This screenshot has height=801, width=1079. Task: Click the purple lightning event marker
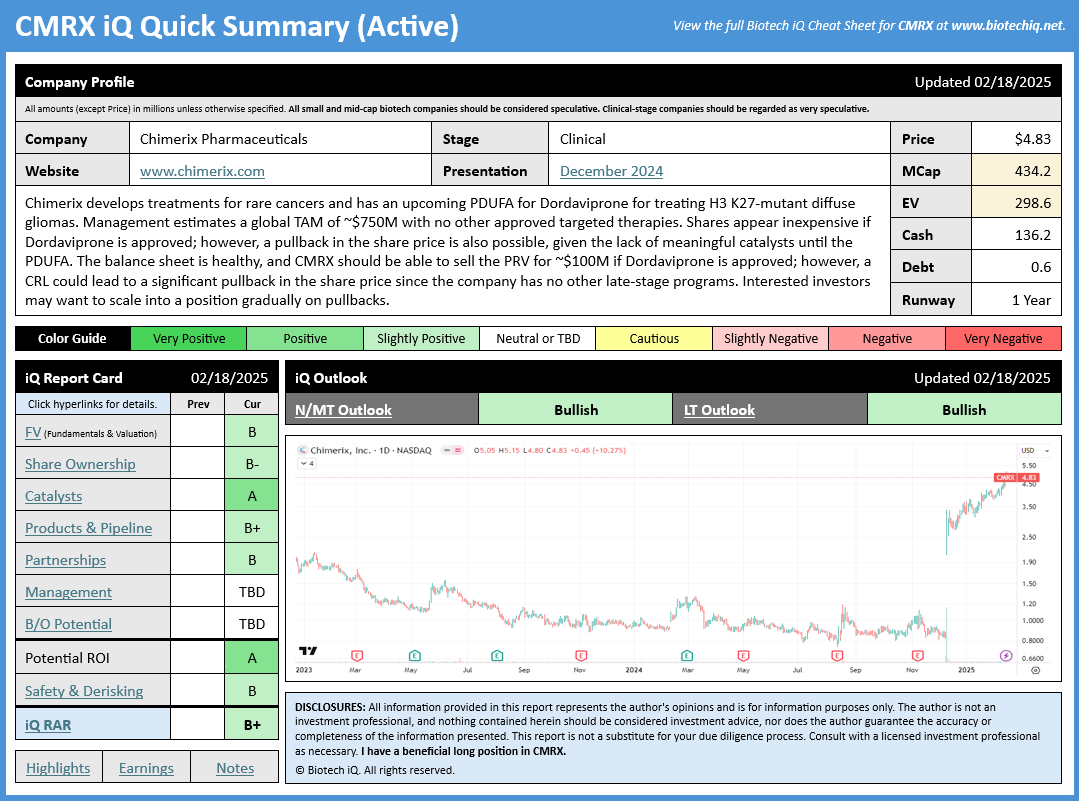coord(1006,656)
